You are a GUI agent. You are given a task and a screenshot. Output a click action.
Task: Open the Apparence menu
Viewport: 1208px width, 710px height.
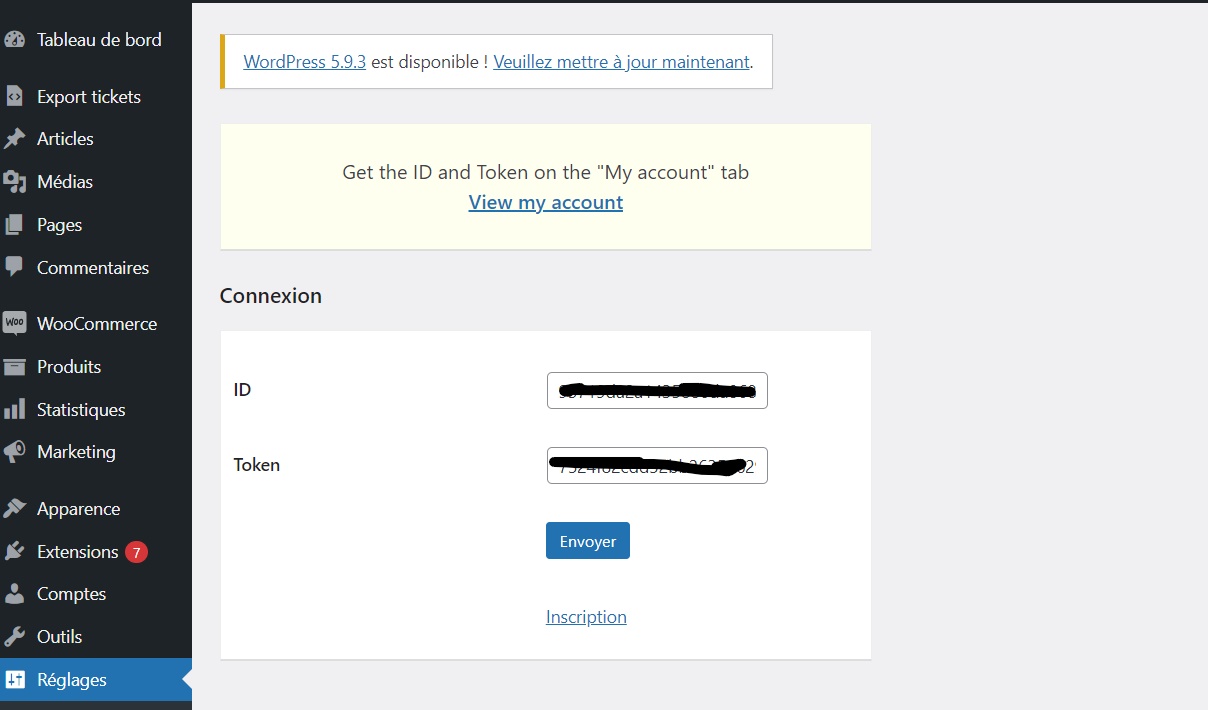click(x=78, y=509)
